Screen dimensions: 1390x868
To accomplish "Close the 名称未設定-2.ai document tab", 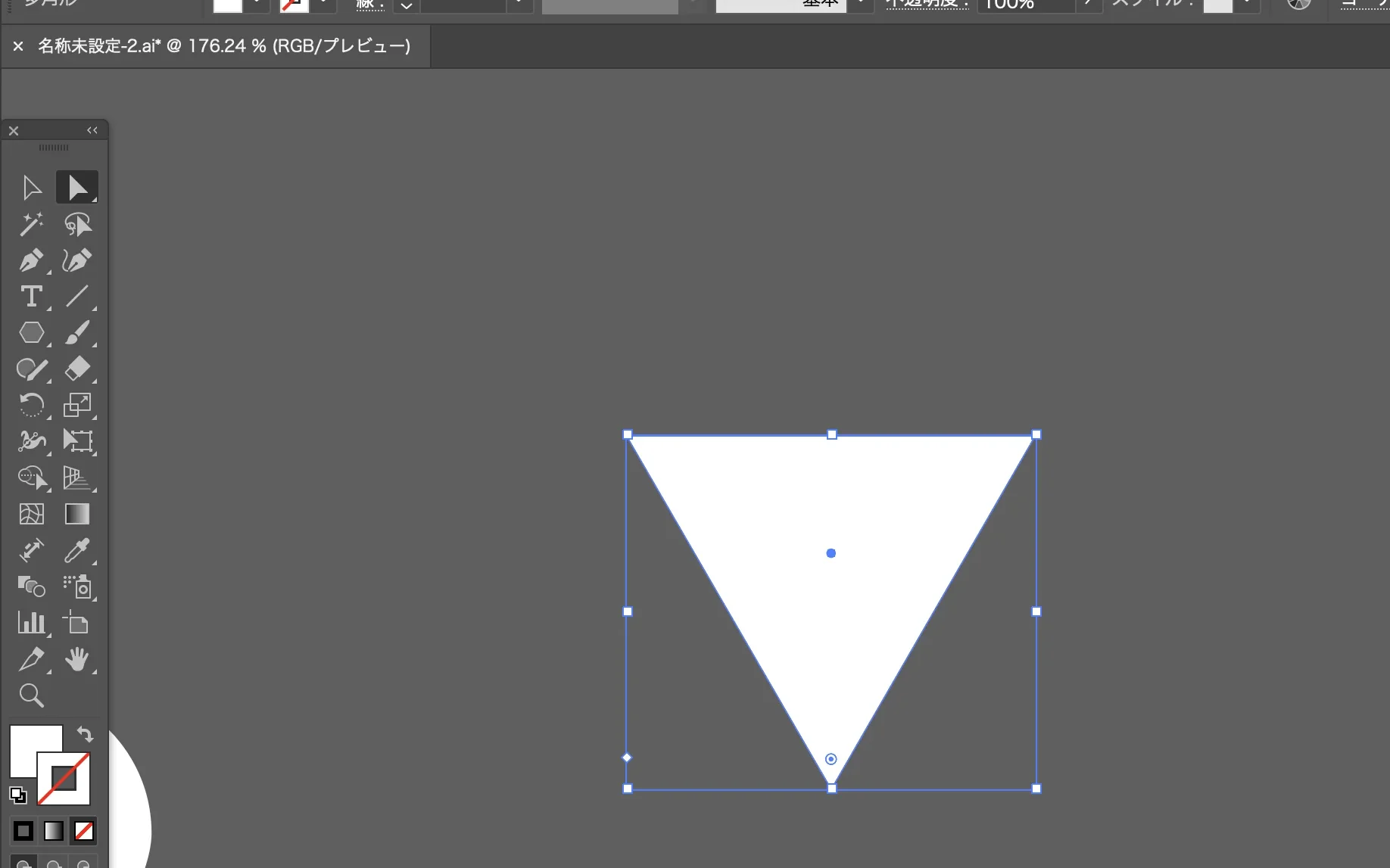I will pyautogui.click(x=18, y=46).
